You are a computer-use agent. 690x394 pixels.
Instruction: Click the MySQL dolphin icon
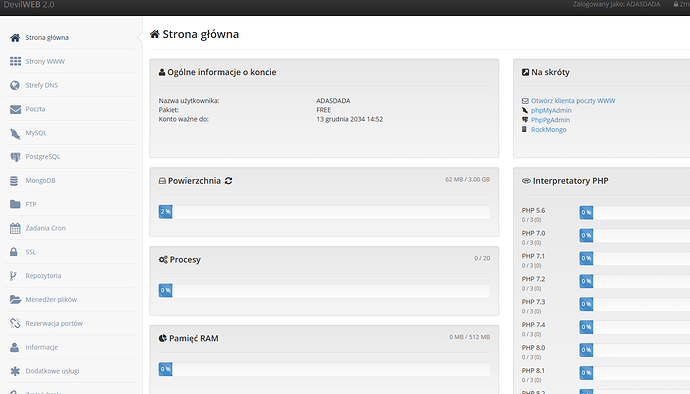tap(15, 133)
